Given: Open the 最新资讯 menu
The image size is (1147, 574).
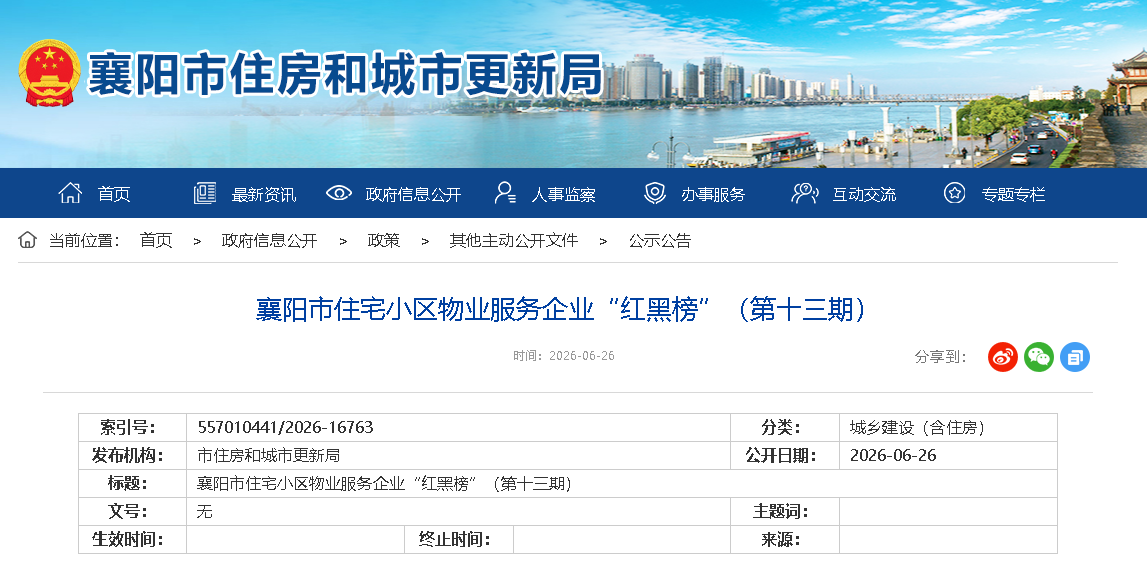Looking at the screenshot, I should (264, 195).
